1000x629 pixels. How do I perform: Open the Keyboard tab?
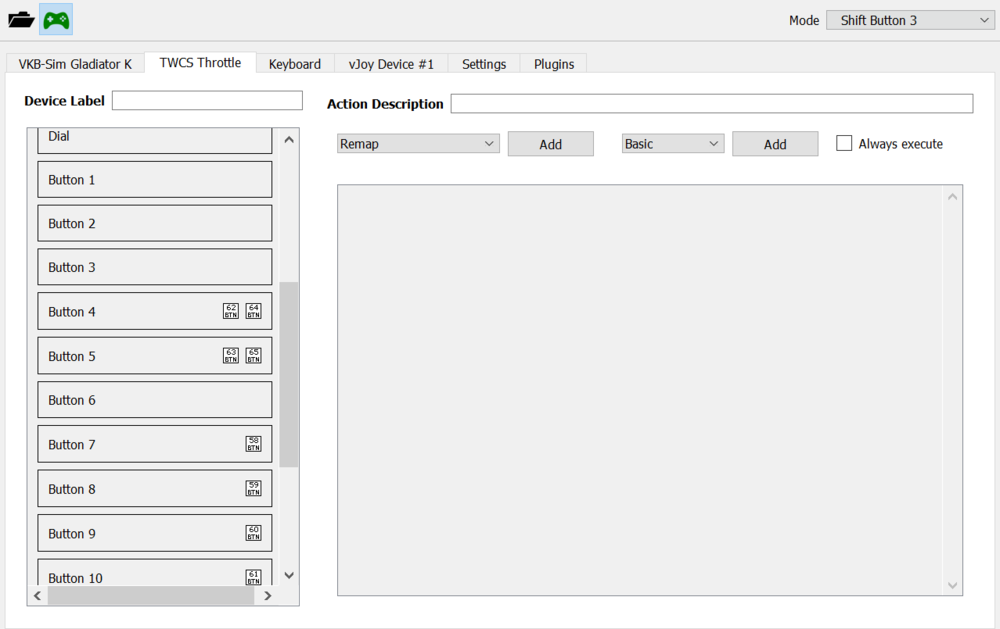pos(295,64)
